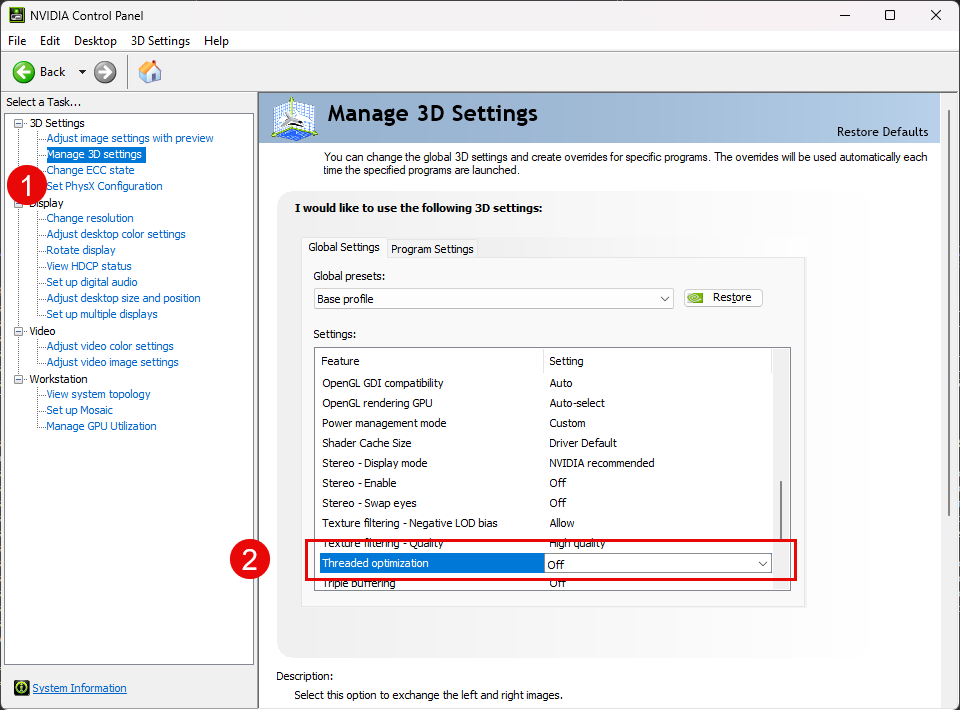Select Set up multiple displays
Image resolution: width=960 pixels, height=710 pixels.
[102, 314]
